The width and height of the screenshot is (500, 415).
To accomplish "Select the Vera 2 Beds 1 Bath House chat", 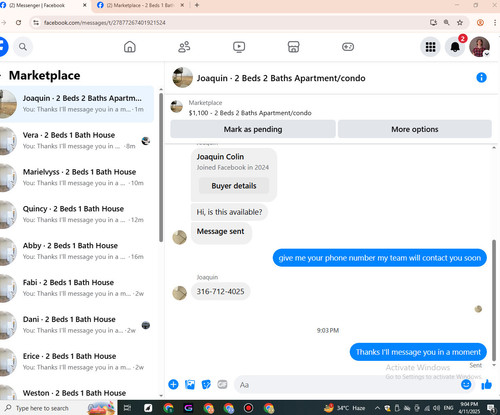I will coord(77,141).
